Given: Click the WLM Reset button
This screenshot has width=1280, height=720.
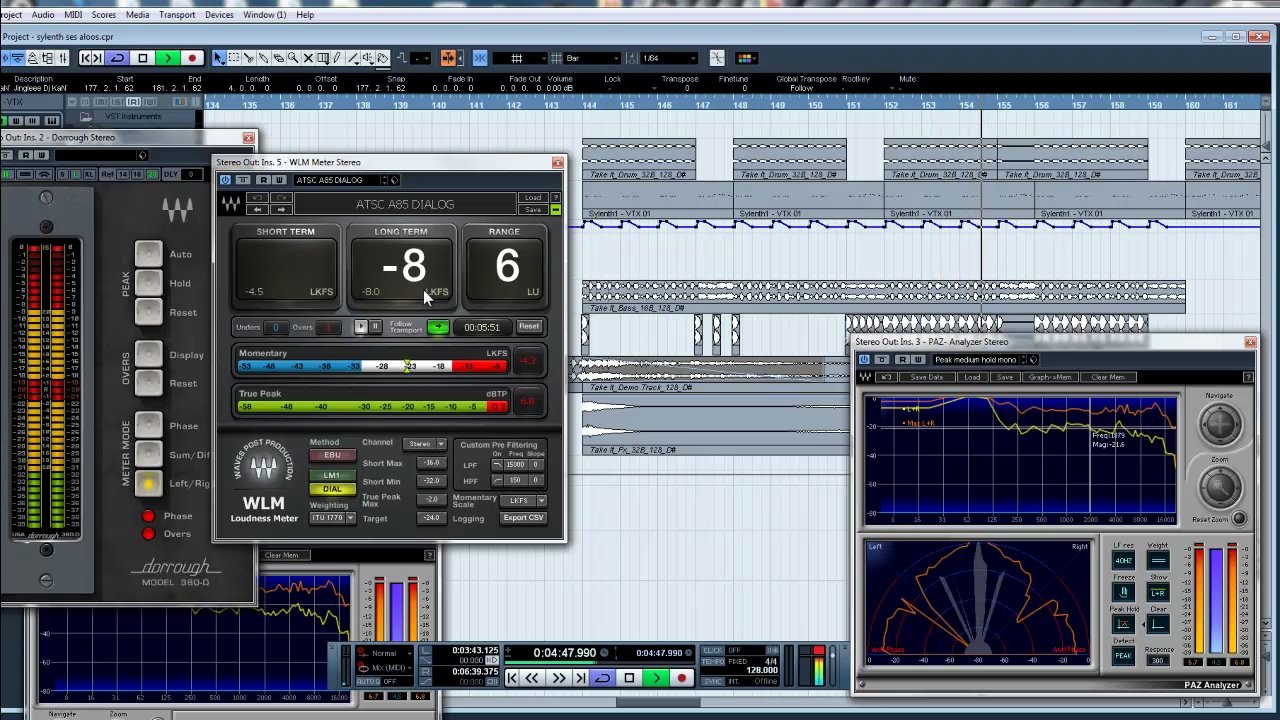Looking at the screenshot, I should 529,326.
